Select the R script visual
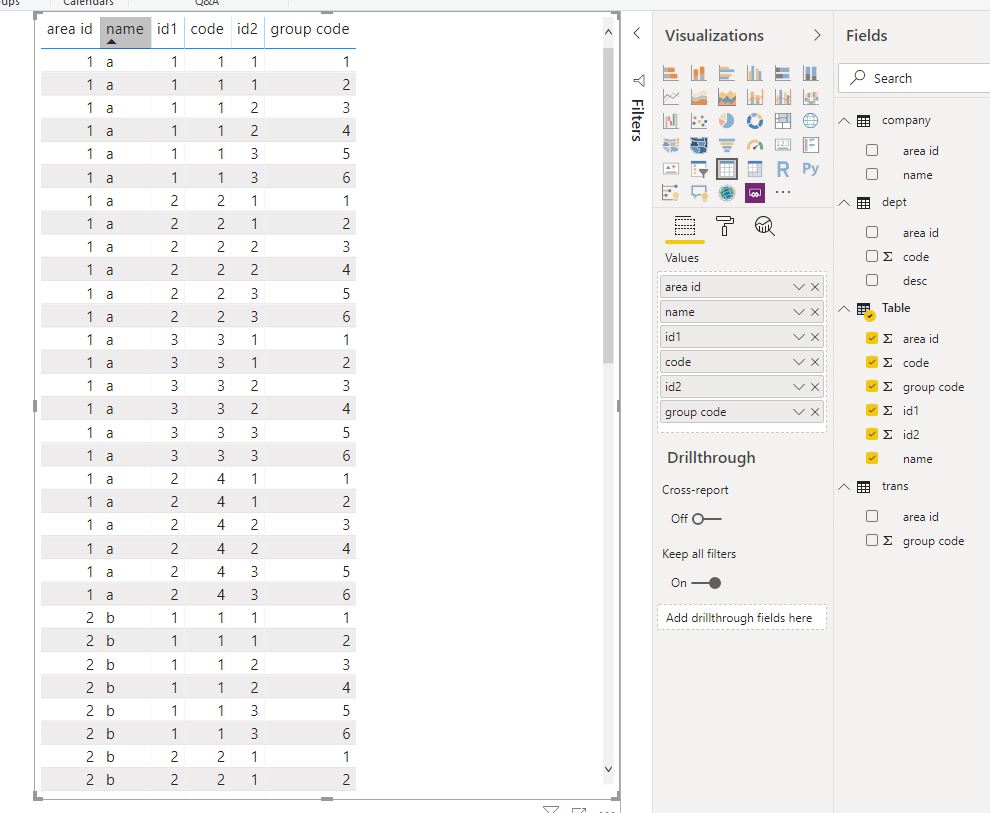 click(x=782, y=169)
